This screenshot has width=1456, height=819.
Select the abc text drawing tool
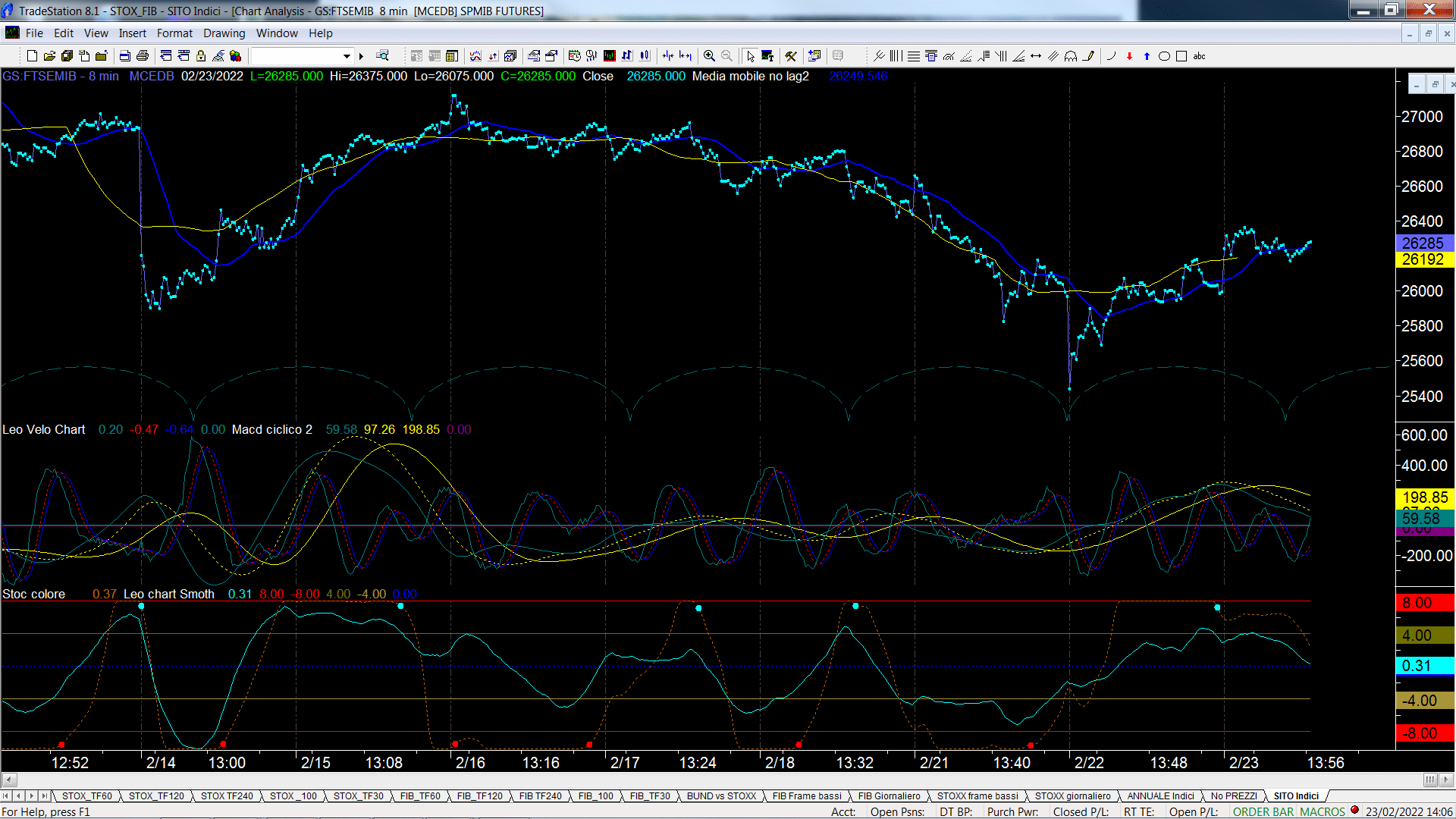coord(1199,56)
